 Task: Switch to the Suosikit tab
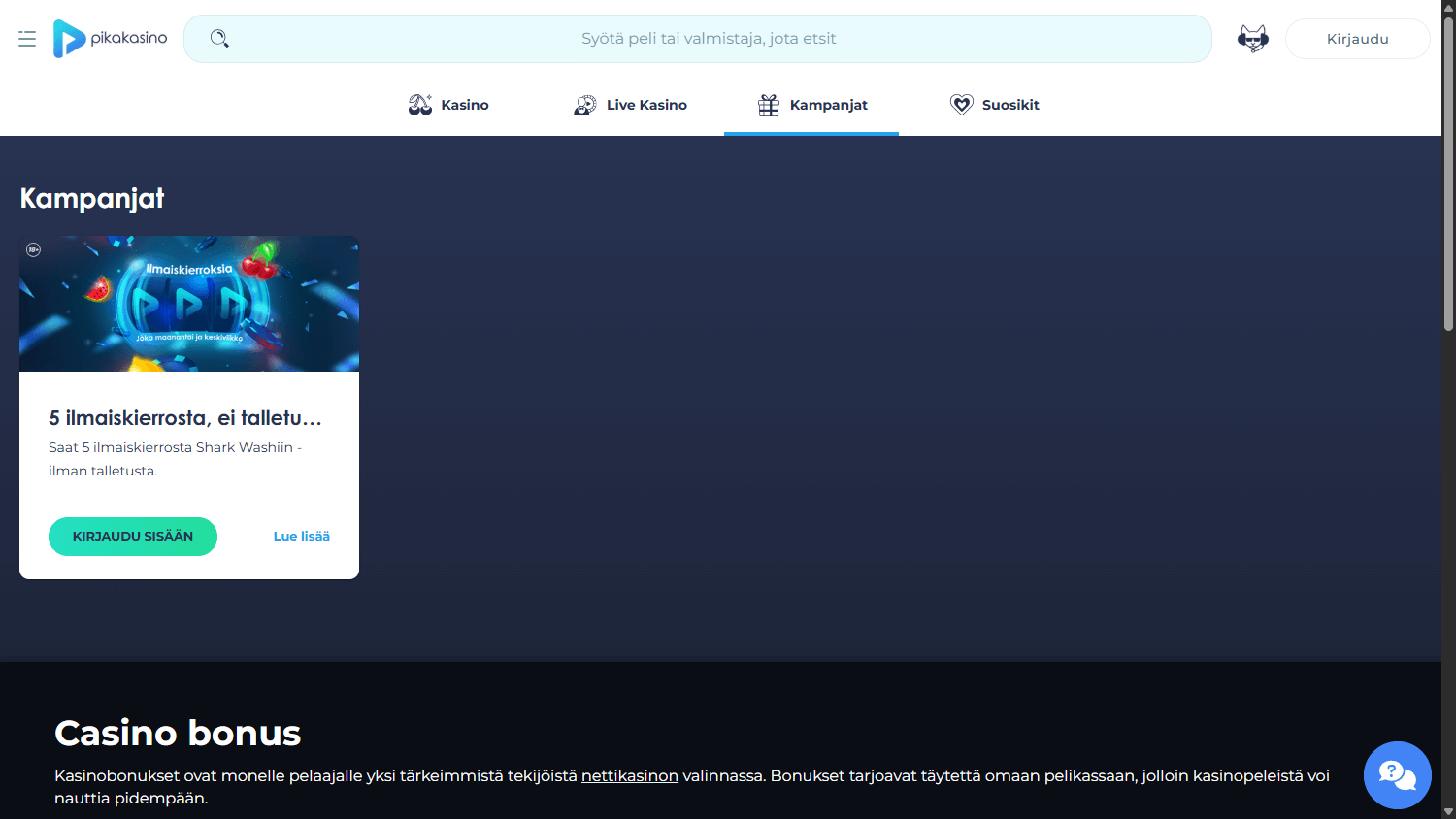(994, 105)
